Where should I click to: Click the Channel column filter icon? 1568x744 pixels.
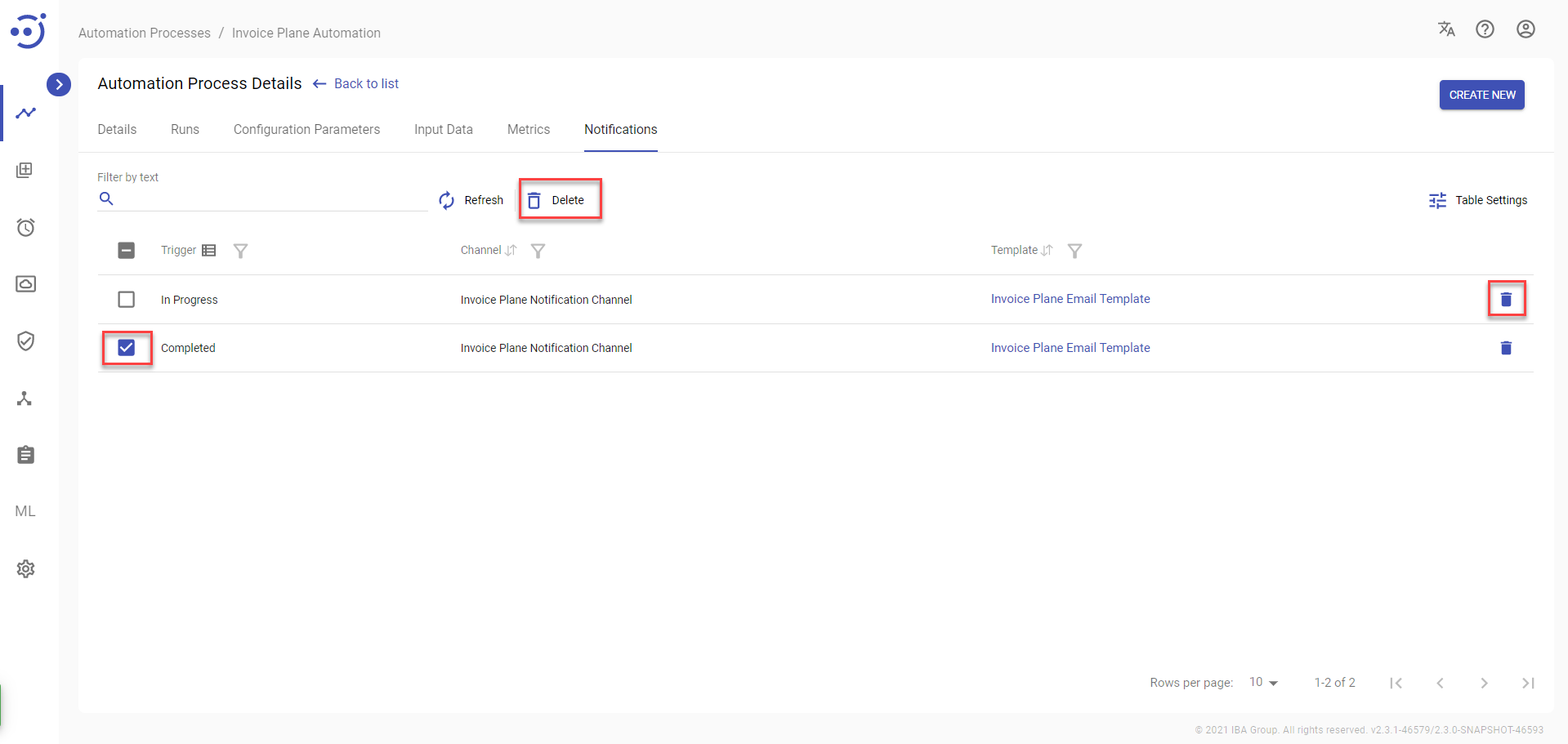point(538,251)
